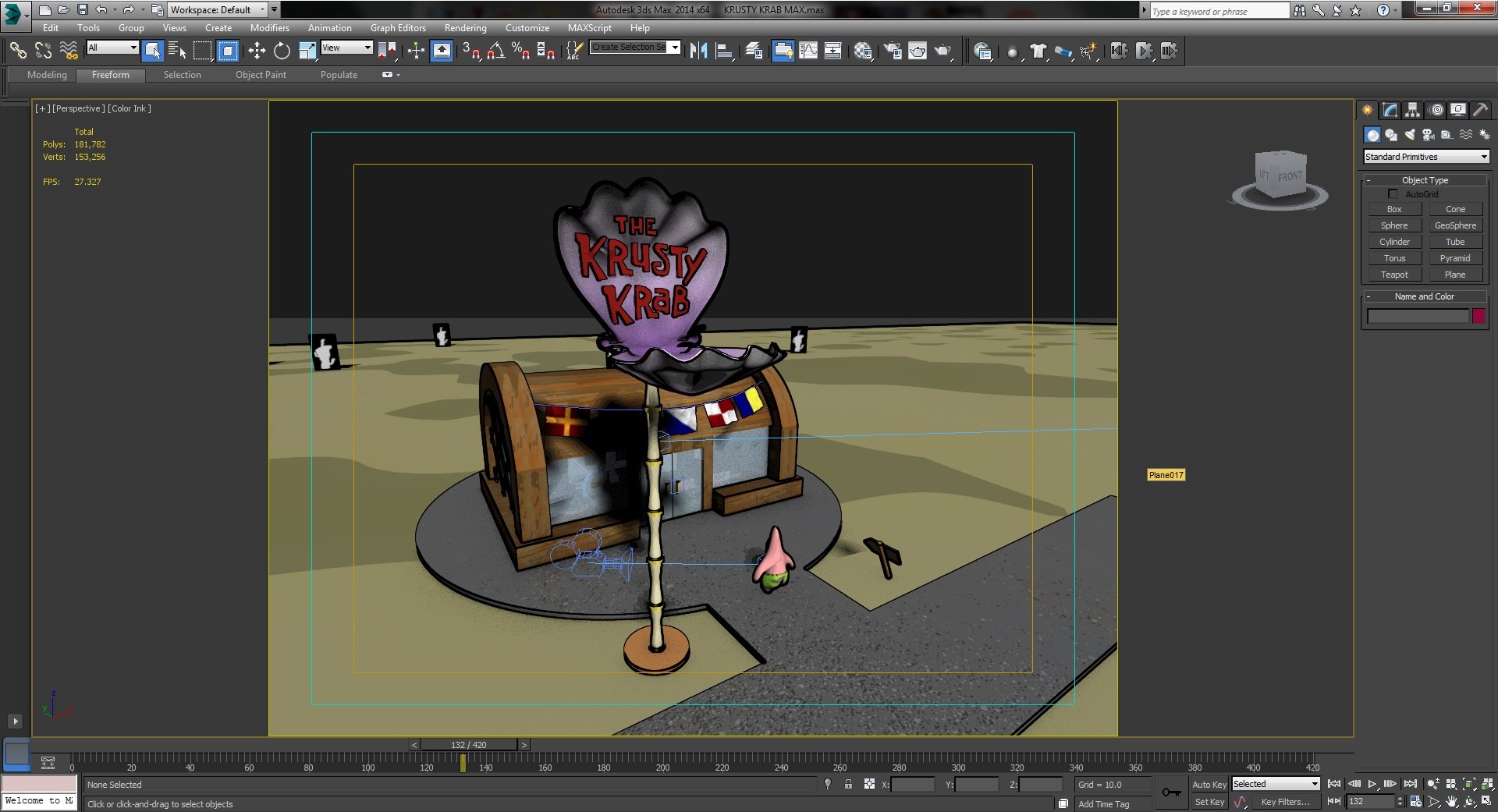Image resolution: width=1498 pixels, height=812 pixels.
Task: Click the object name input field
Action: (x=1418, y=316)
